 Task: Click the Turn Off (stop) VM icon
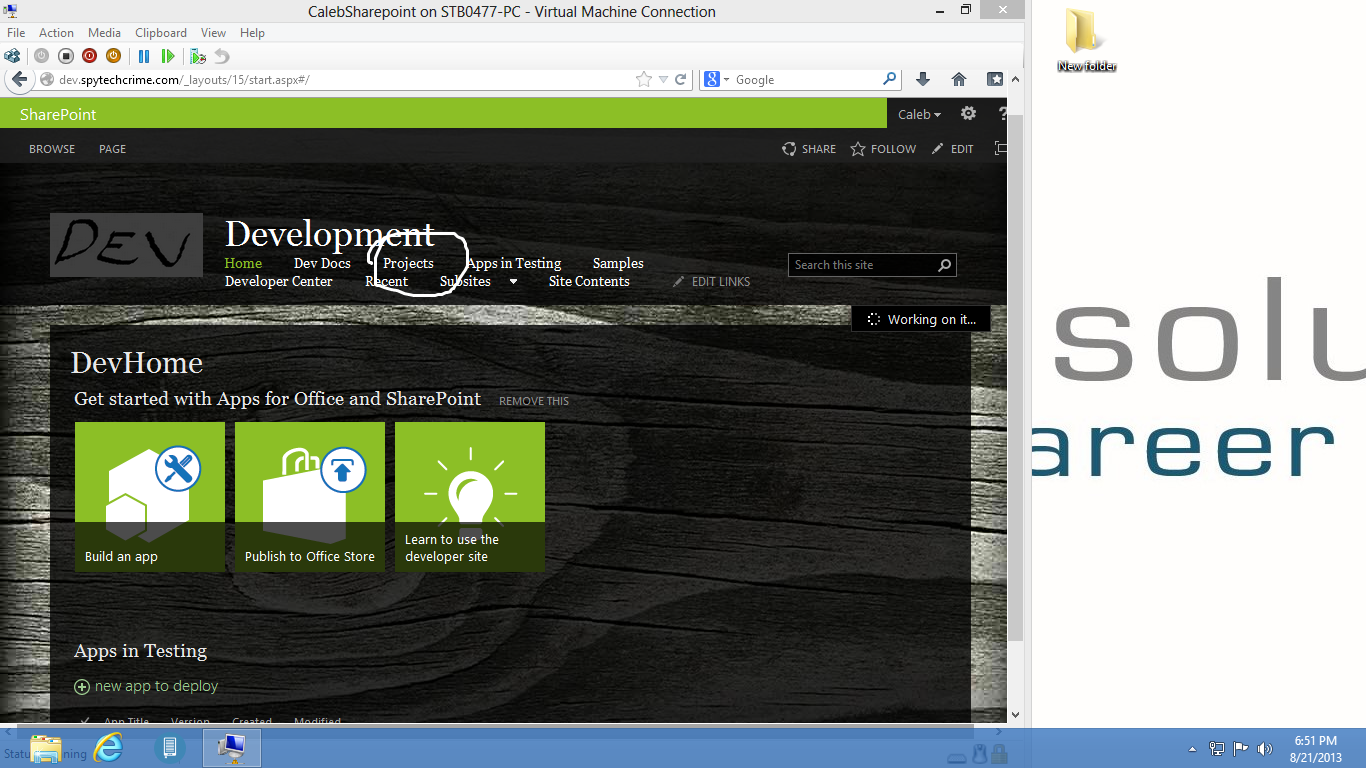[x=66, y=56]
